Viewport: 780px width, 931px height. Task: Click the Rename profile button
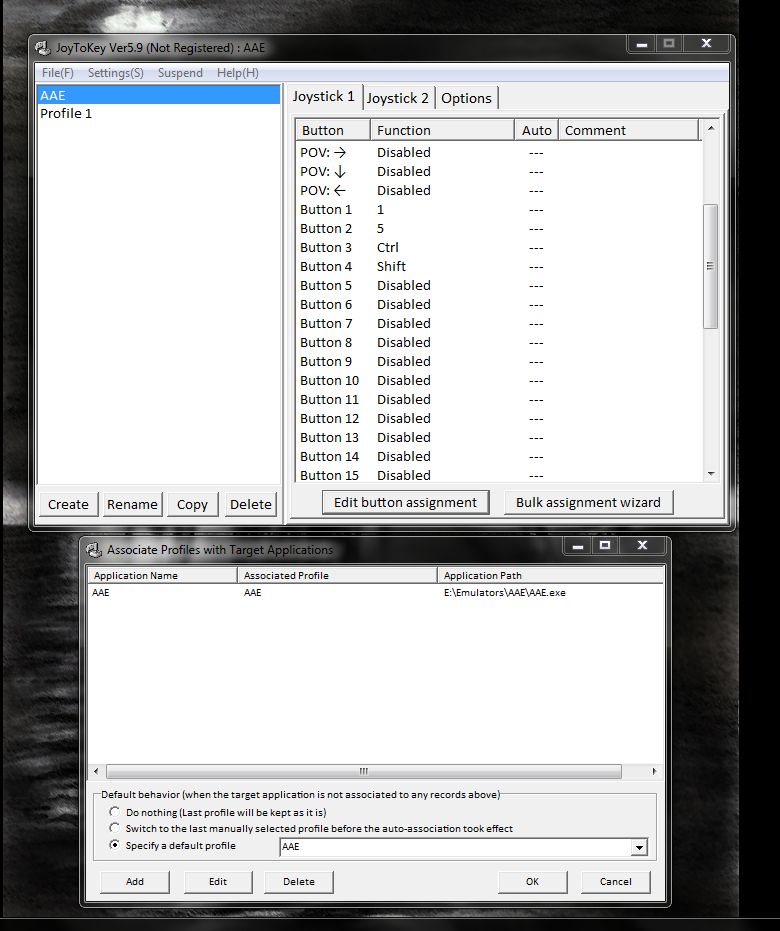click(132, 504)
